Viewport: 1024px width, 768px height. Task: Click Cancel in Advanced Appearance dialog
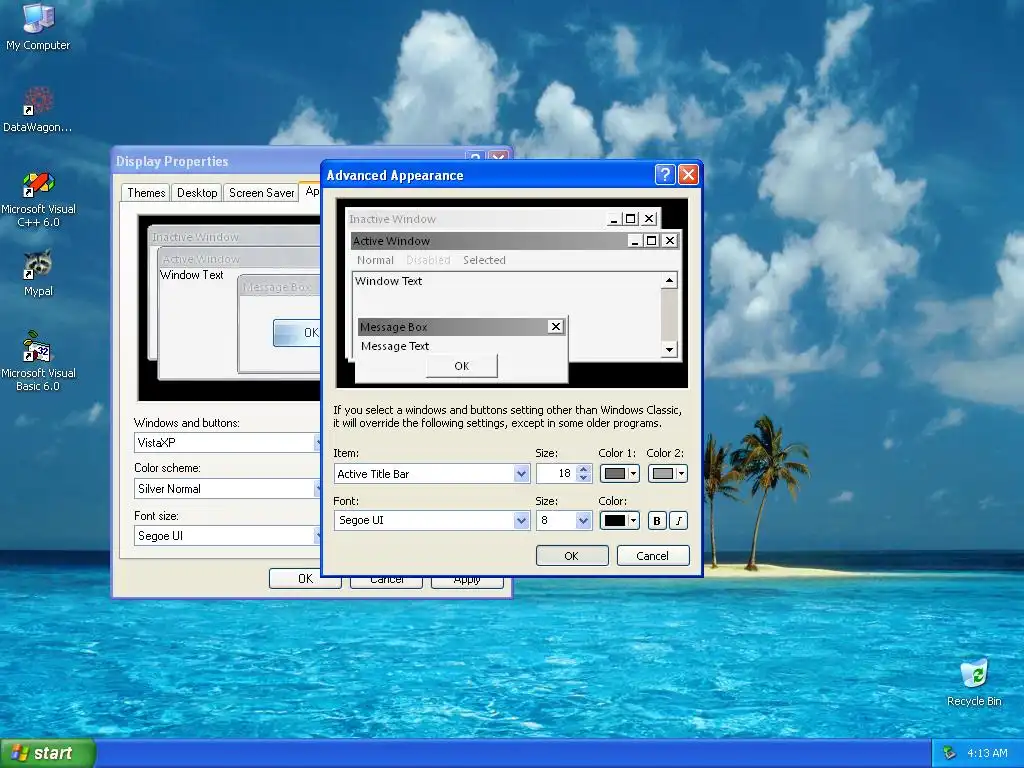point(652,556)
